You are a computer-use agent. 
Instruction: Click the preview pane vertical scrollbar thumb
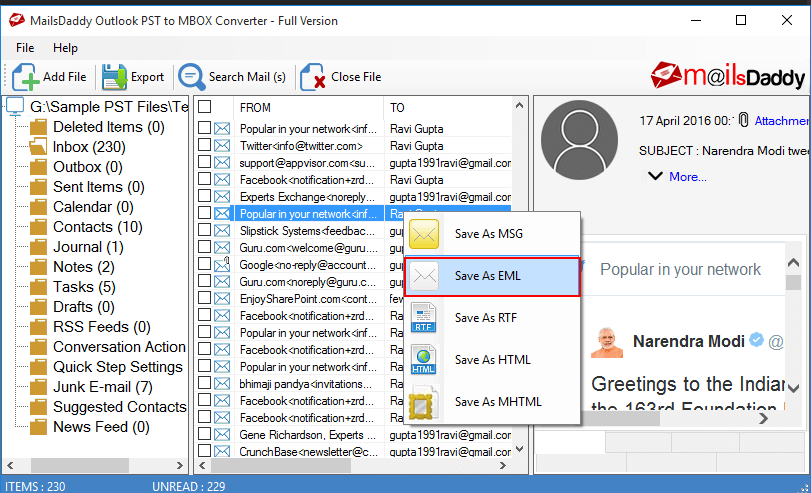coord(793,282)
